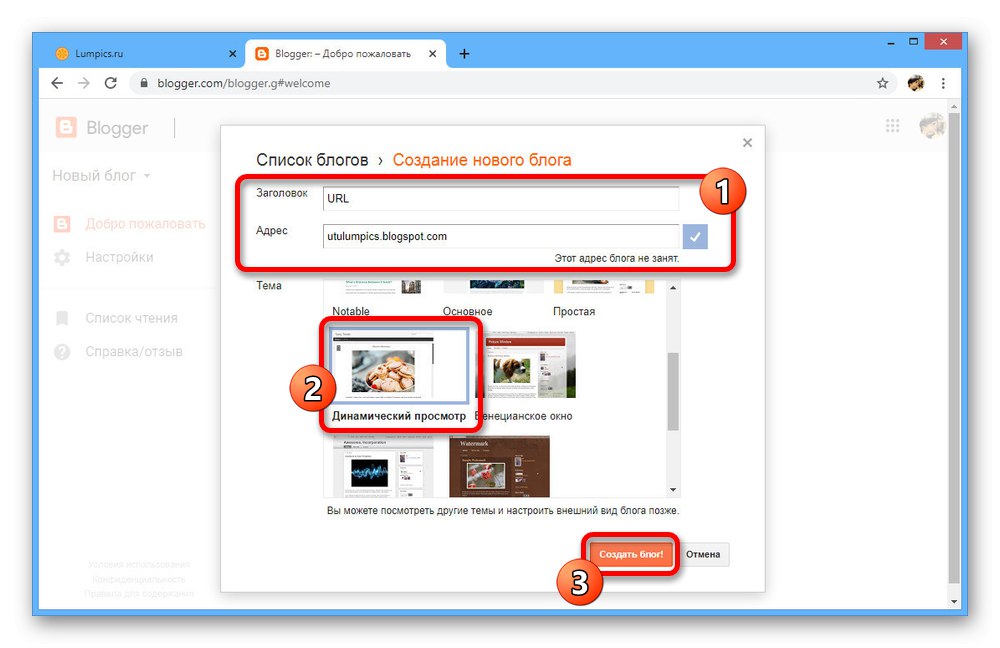The height and width of the screenshot is (648, 1000).
Task: Click the page scrollbar down arrow
Action: pos(954,601)
